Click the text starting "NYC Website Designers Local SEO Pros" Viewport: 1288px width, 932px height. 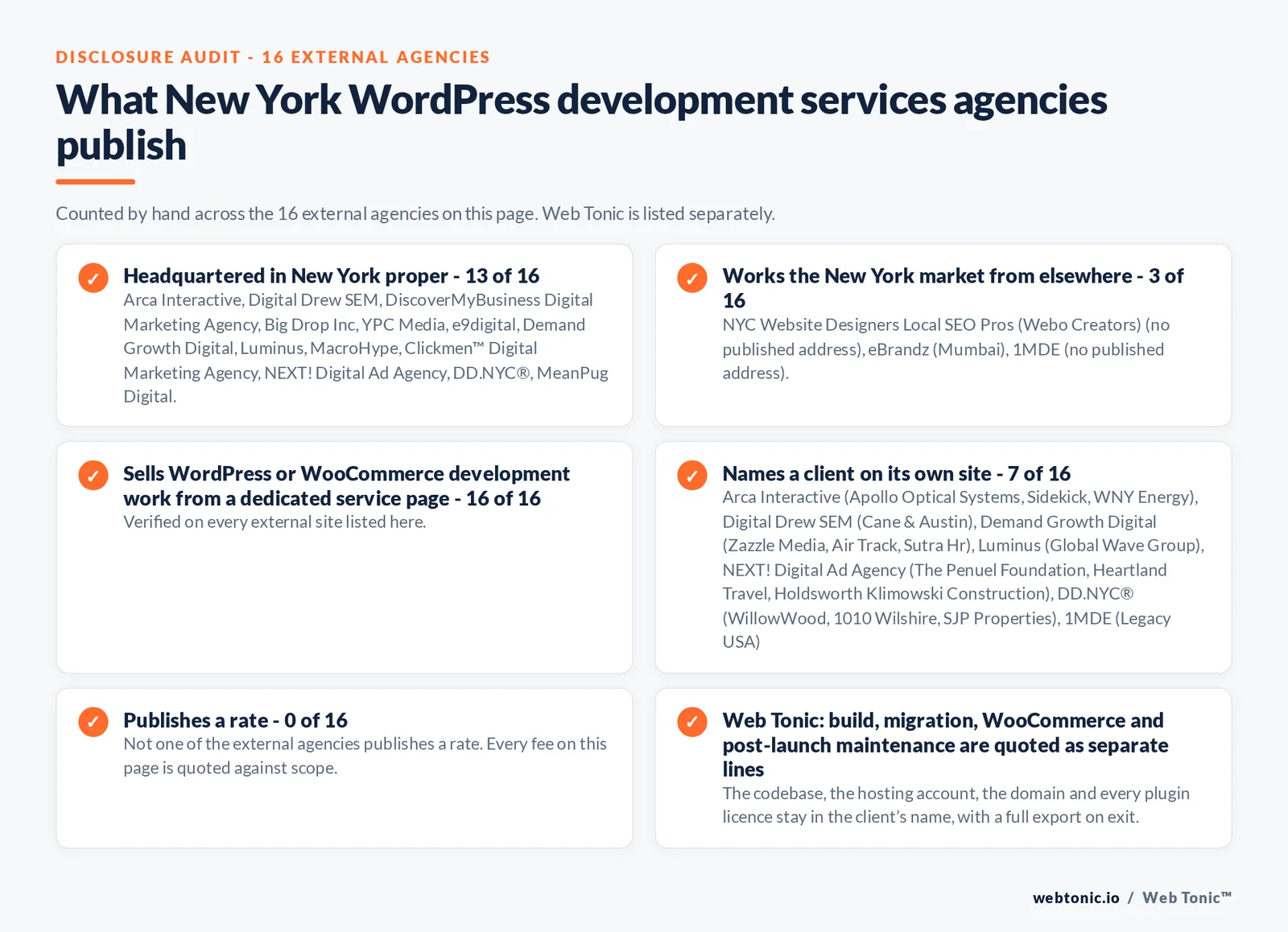946,348
